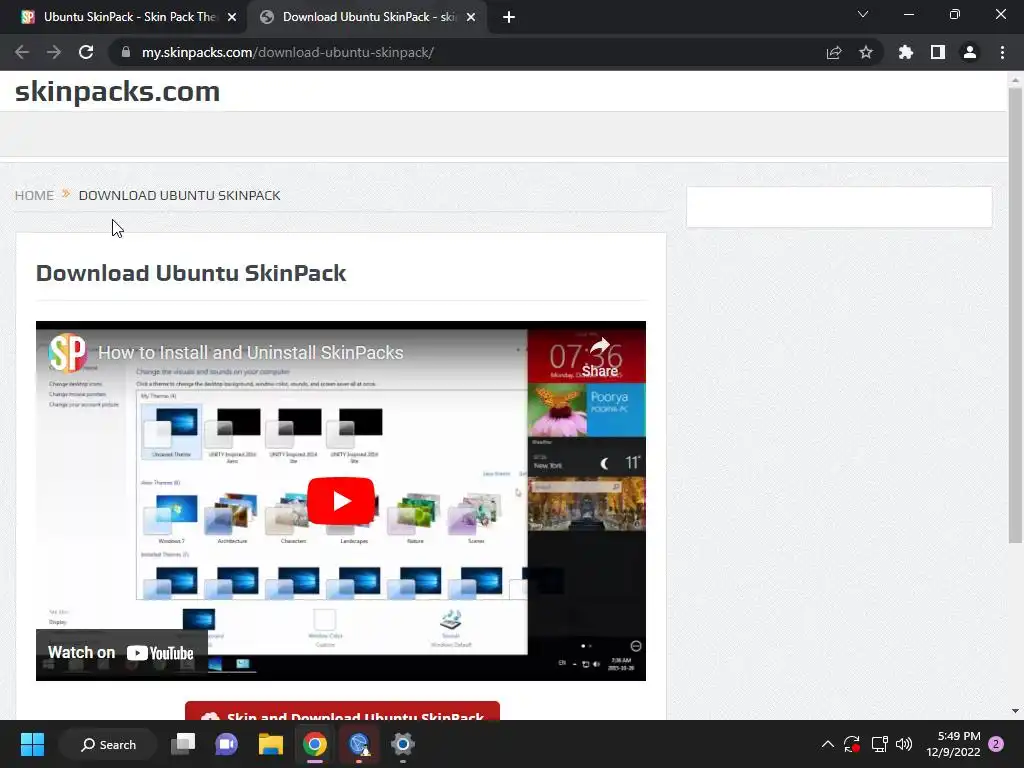Image resolution: width=1024 pixels, height=768 pixels.
Task: Open the globe app icon next to Chrome
Action: tap(359, 744)
